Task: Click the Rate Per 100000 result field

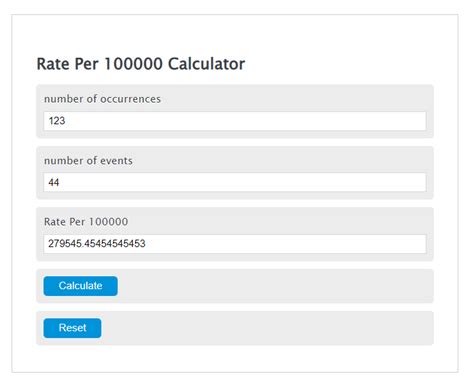Action: click(235, 244)
